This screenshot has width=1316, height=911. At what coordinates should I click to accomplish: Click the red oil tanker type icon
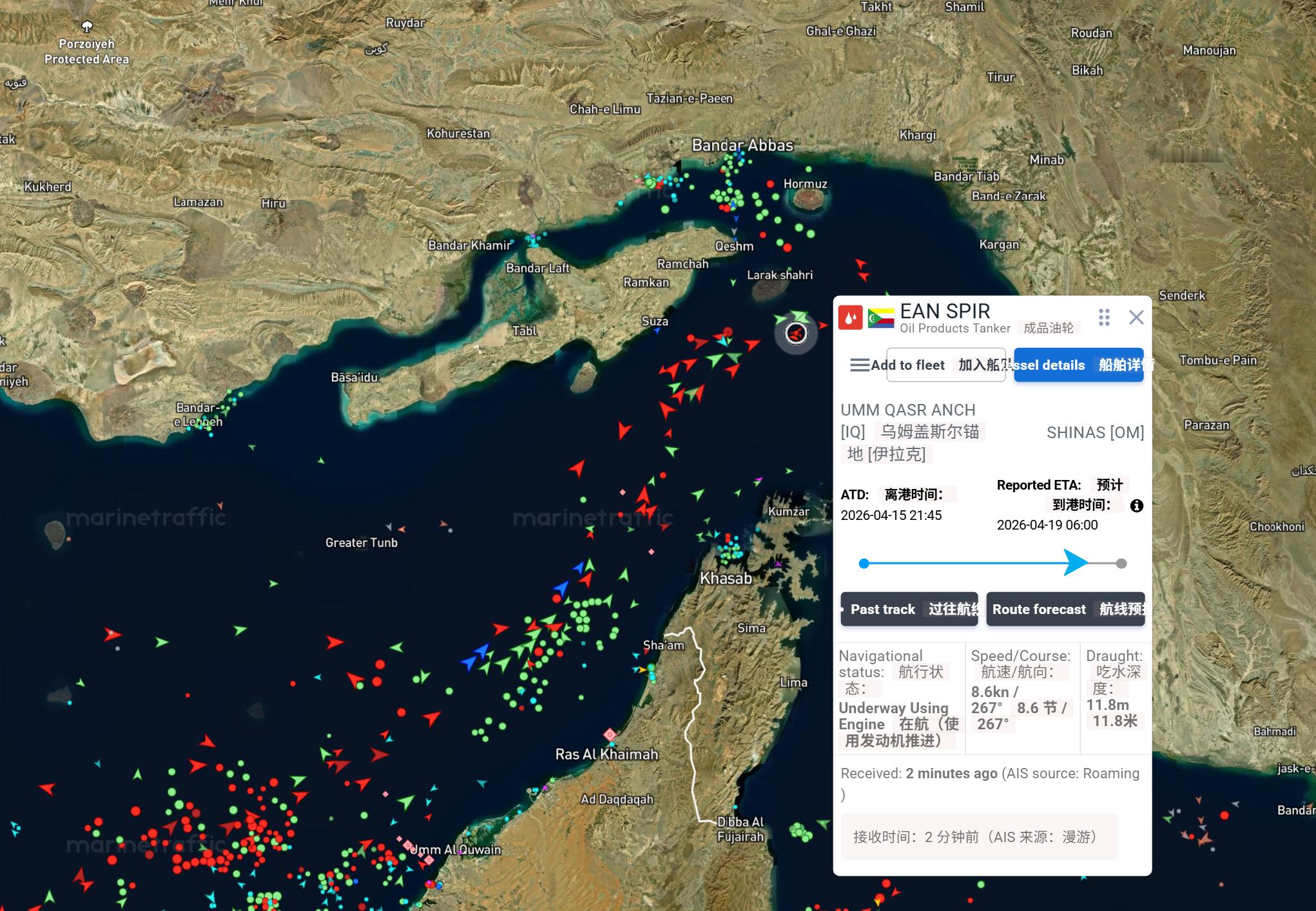[x=850, y=318]
